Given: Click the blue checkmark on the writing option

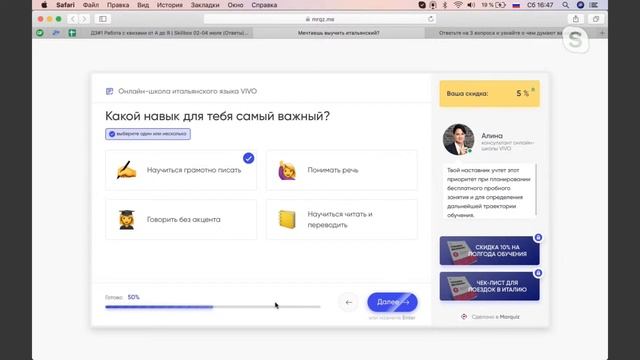Looking at the screenshot, I should coord(249,158).
